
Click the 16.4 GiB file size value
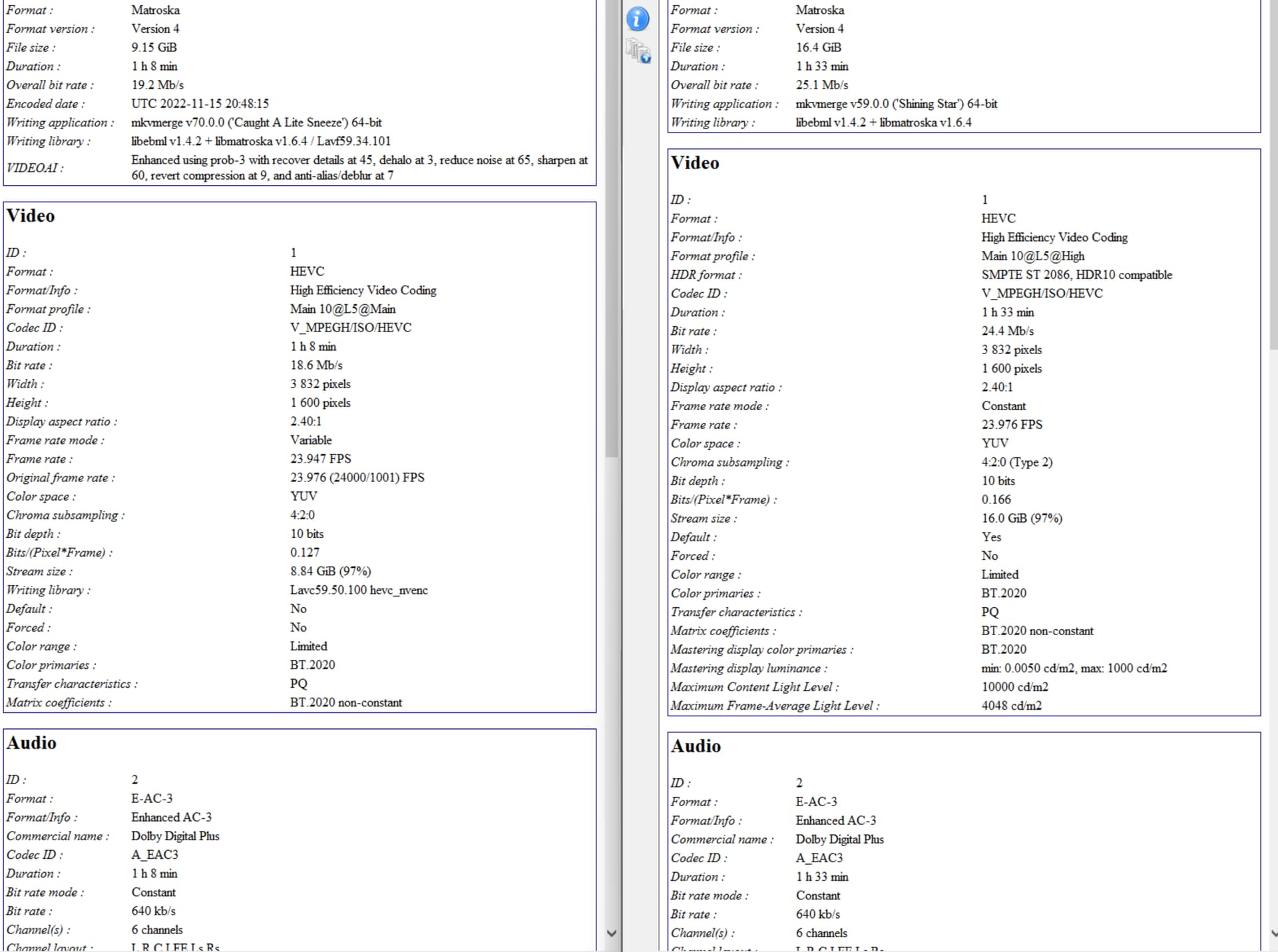pos(818,47)
